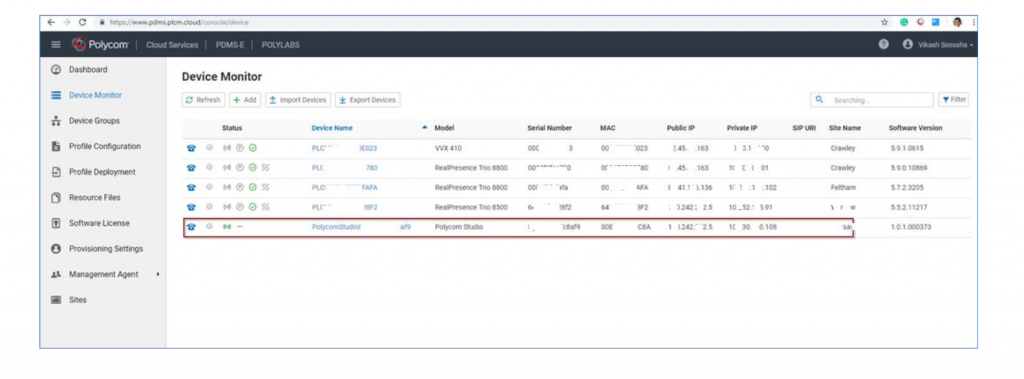Click the phone icon in VVX 410 row

coord(191,148)
